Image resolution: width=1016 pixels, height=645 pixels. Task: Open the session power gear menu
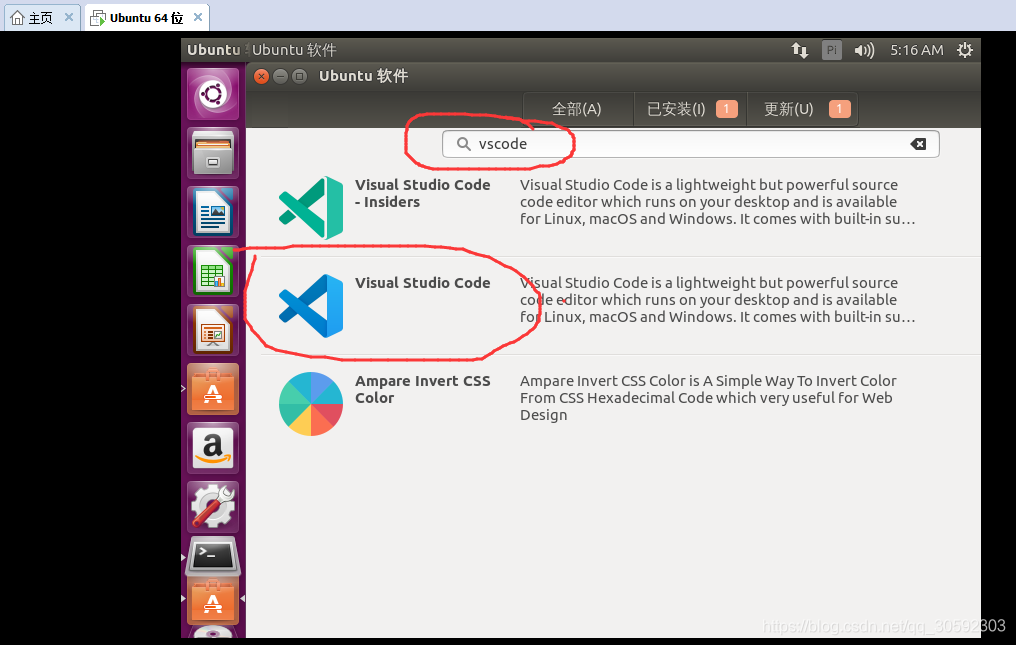pyautogui.click(x=965, y=50)
